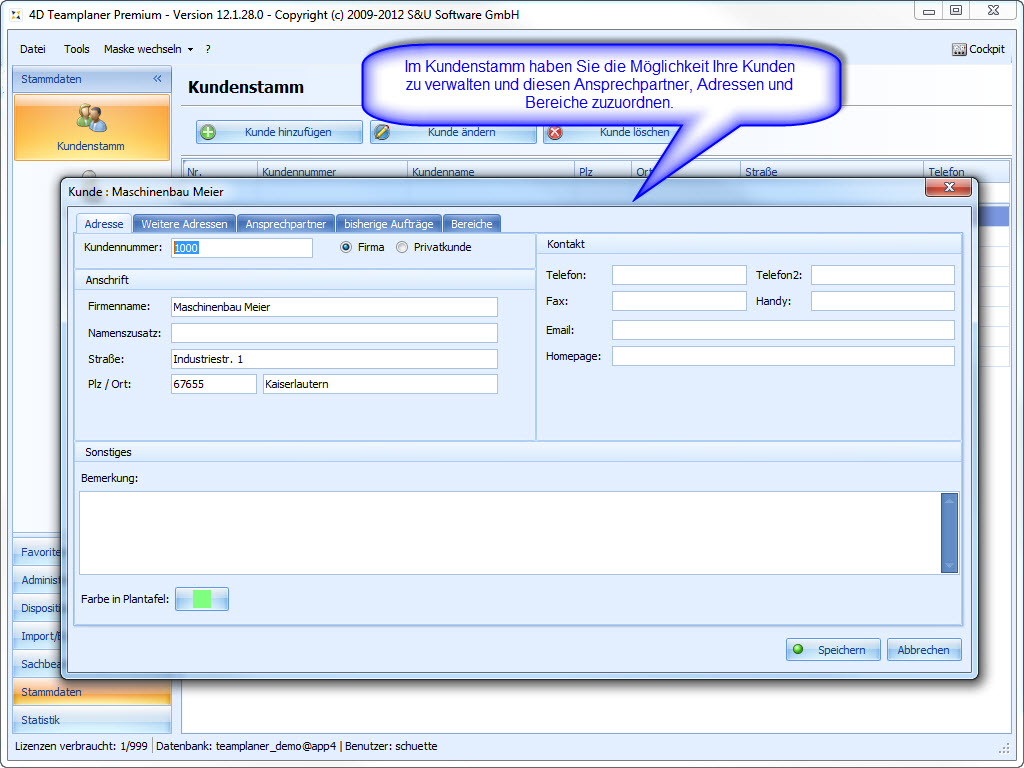The image size is (1024, 768).
Task: Select the Privatkunde radio button
Action: point(402,247)
